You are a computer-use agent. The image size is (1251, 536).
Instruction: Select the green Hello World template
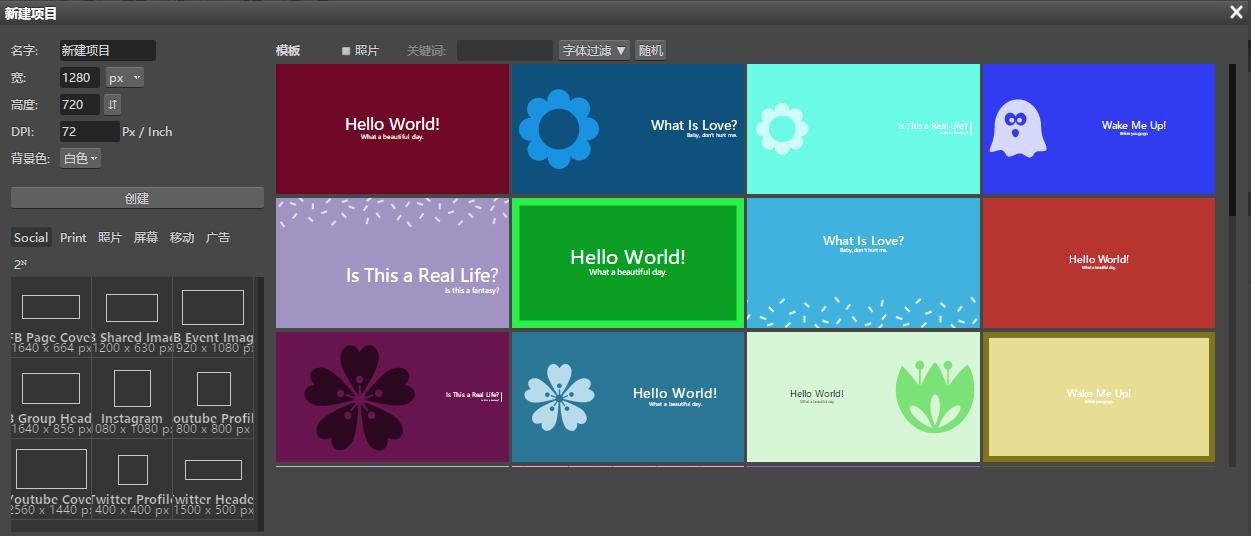click(x=627, y=263)
